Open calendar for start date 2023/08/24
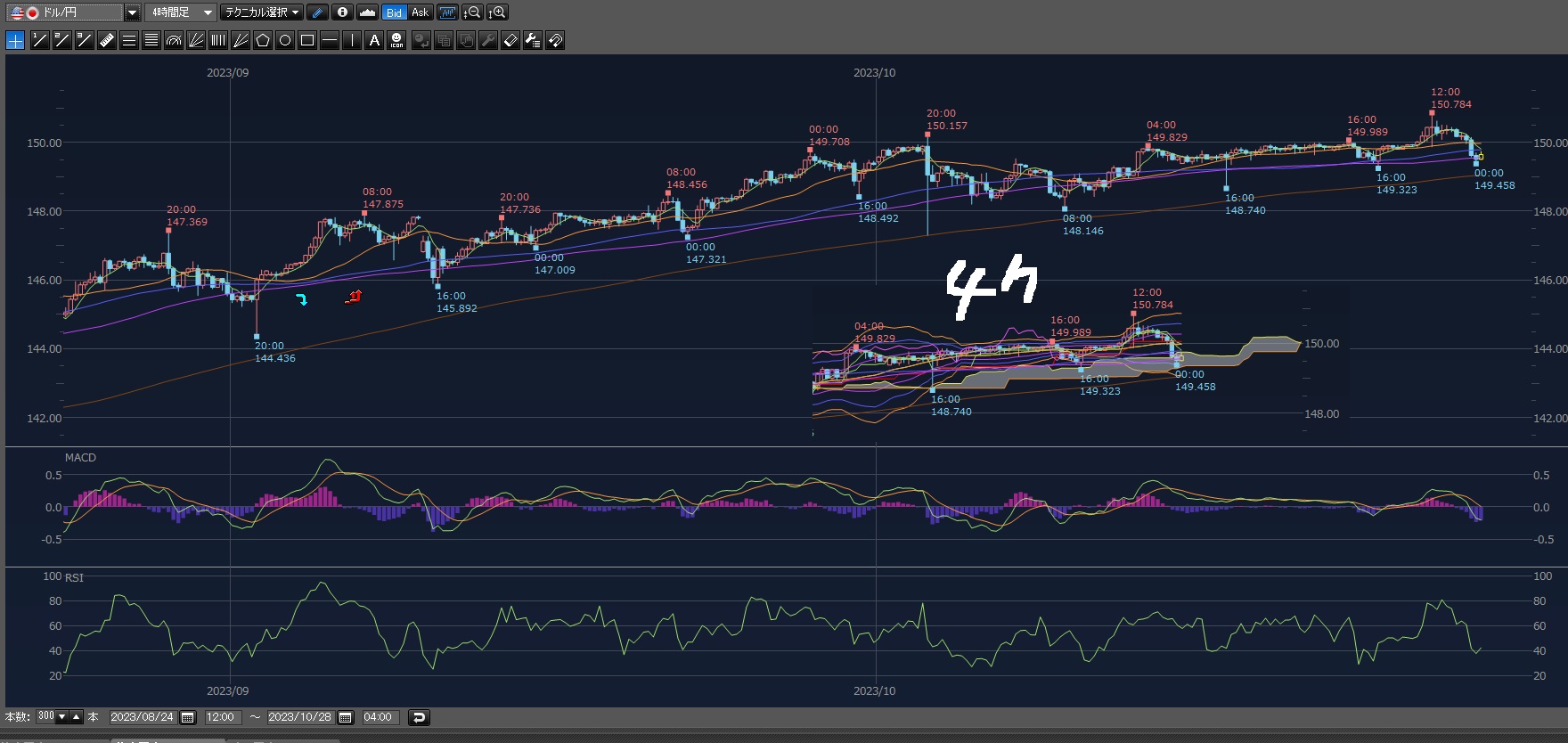The width and height of the screenshot is (1568, 743). click(x=188, y=717)
